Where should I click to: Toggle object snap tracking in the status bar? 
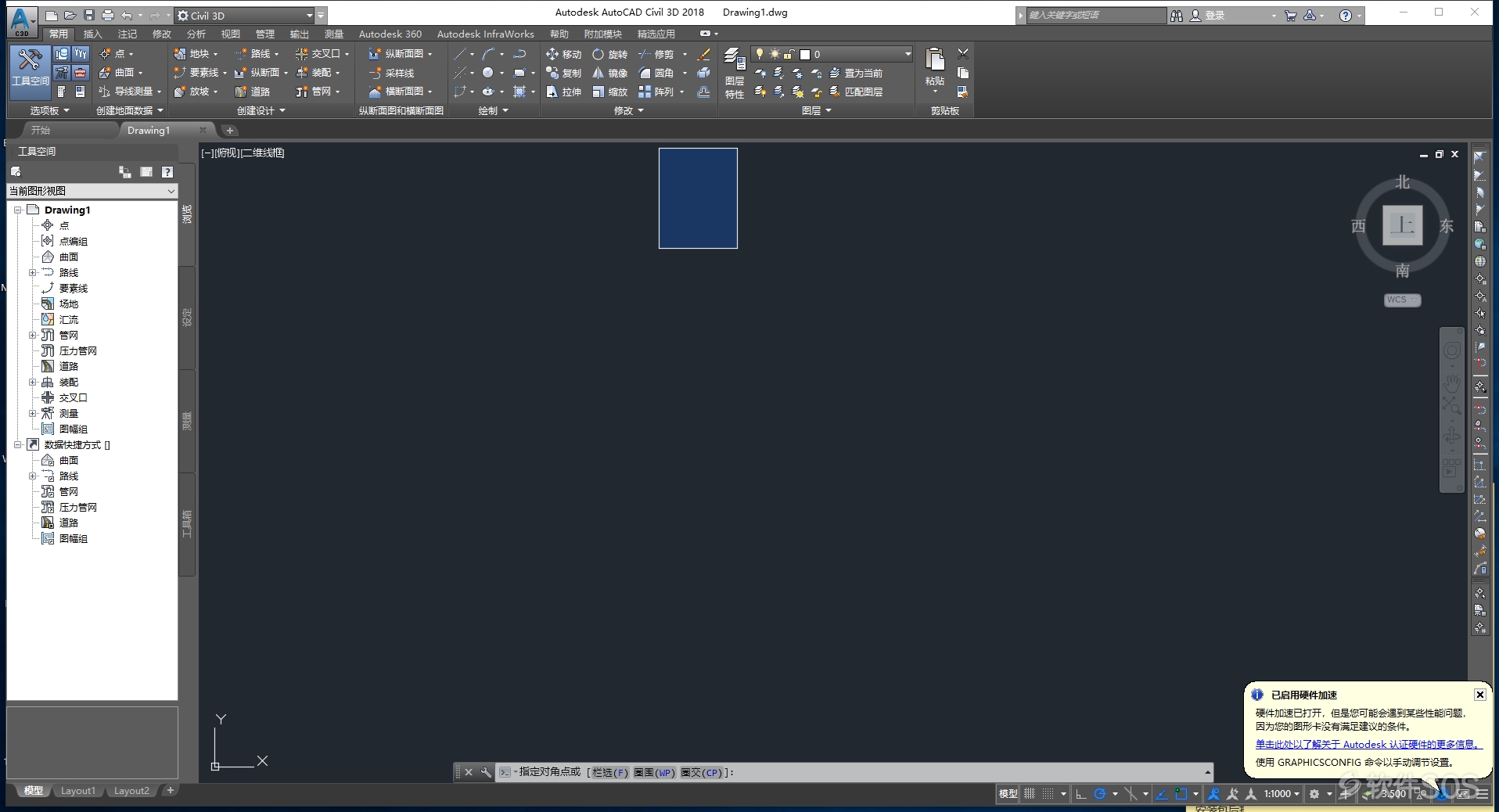[1162, 793]
